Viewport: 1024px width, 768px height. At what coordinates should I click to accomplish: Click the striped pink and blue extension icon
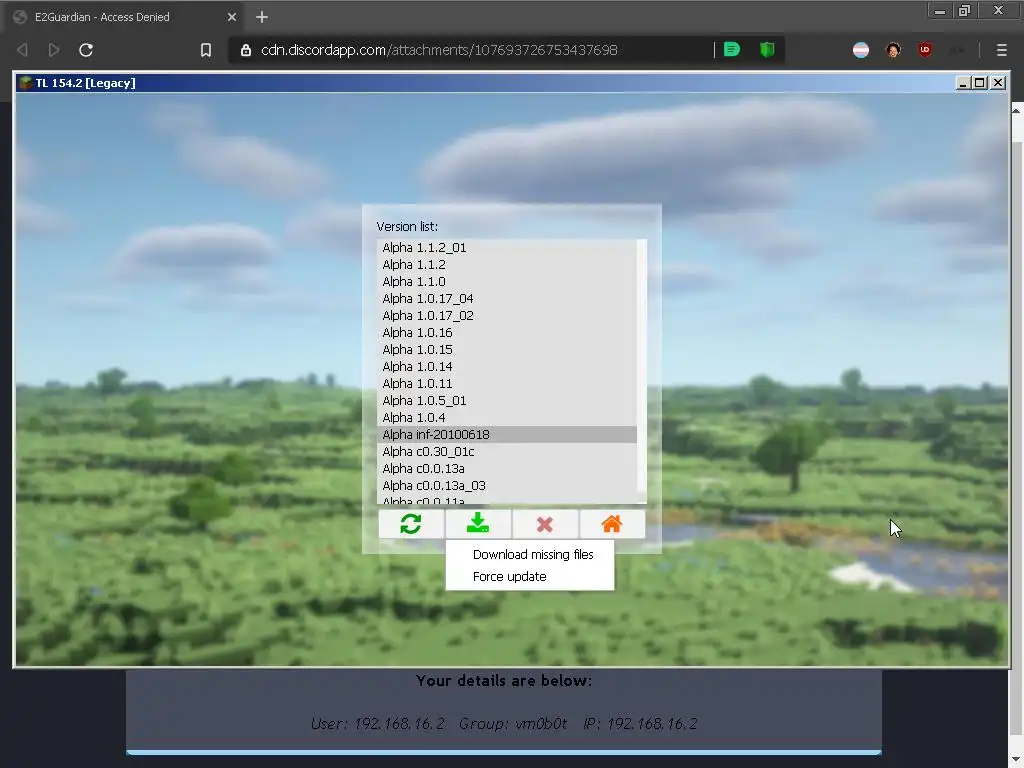861,50
